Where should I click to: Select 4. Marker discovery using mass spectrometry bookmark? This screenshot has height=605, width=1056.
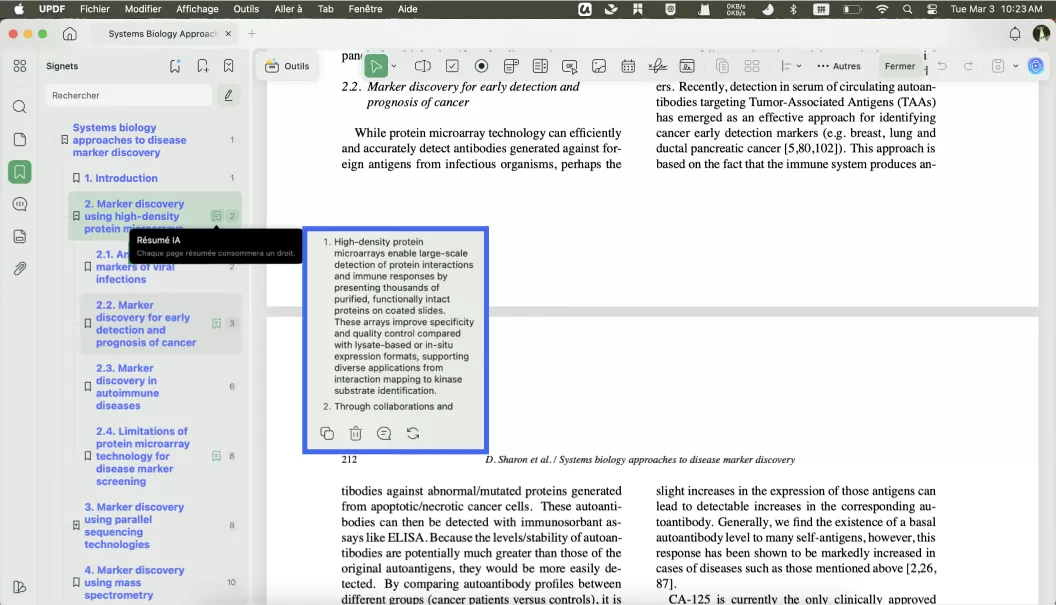tap(133, 582)
